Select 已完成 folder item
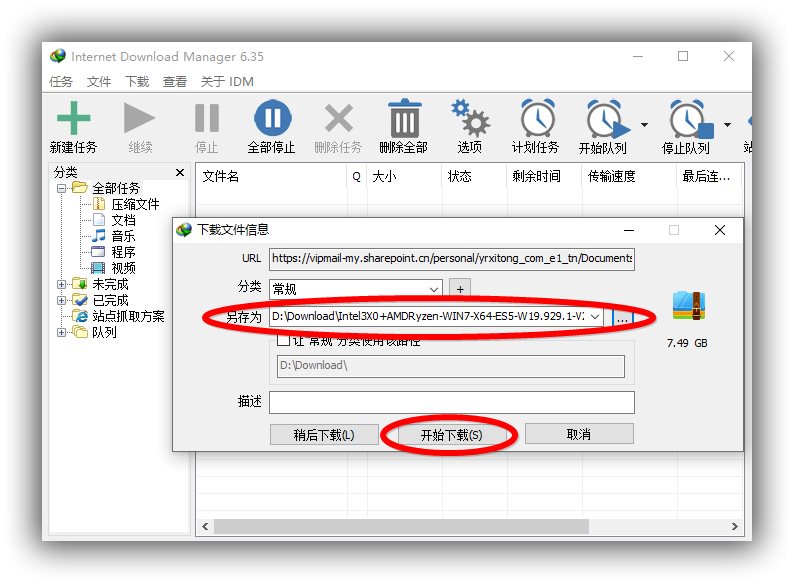794x583 pixels. 110,300
